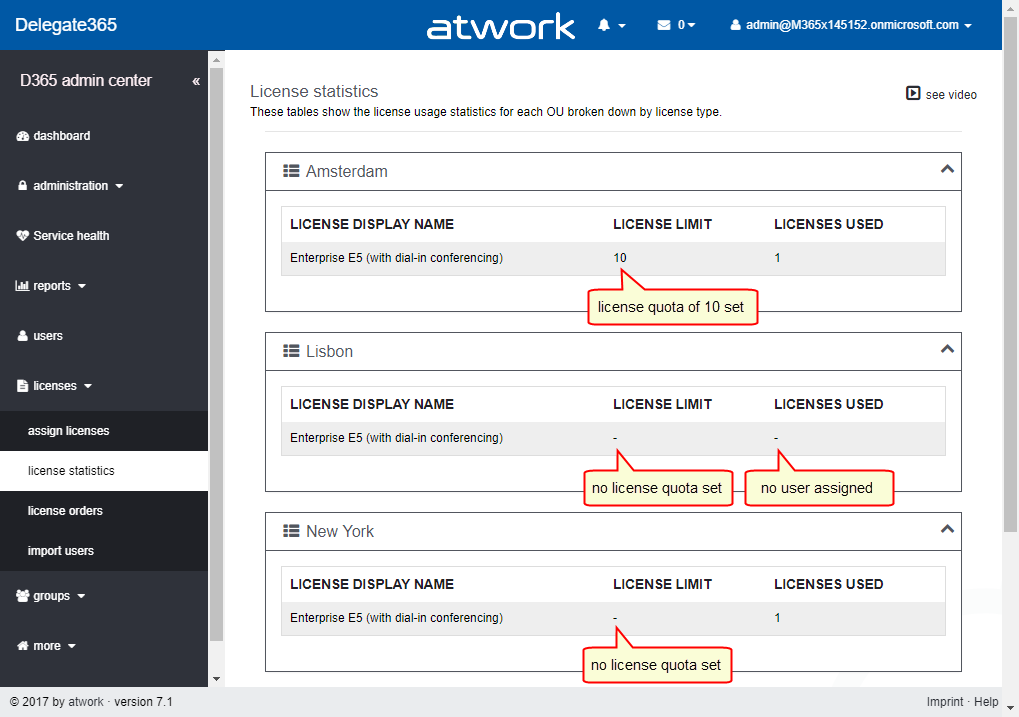Click the sidebar scrollbar down arrow

pyautogui.click(x=216, y=679)
